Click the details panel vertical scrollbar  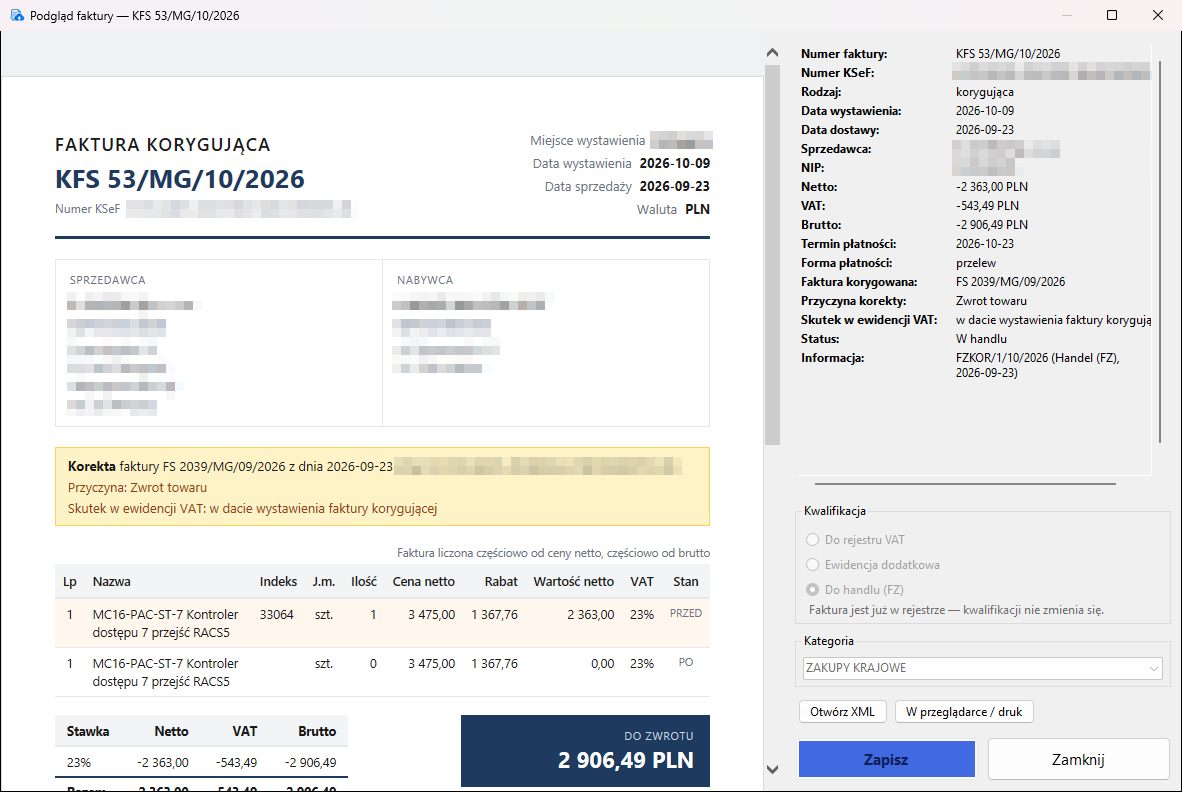tap(1160, 252)
